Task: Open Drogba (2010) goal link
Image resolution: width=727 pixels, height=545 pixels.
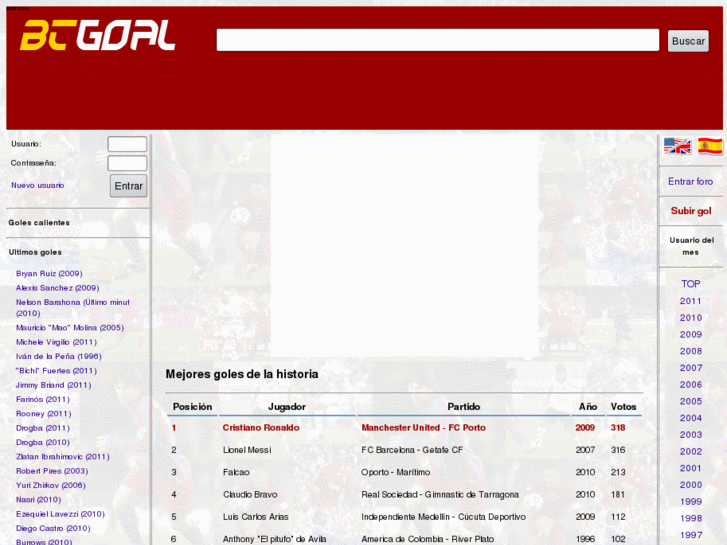Action: [43, 443]
